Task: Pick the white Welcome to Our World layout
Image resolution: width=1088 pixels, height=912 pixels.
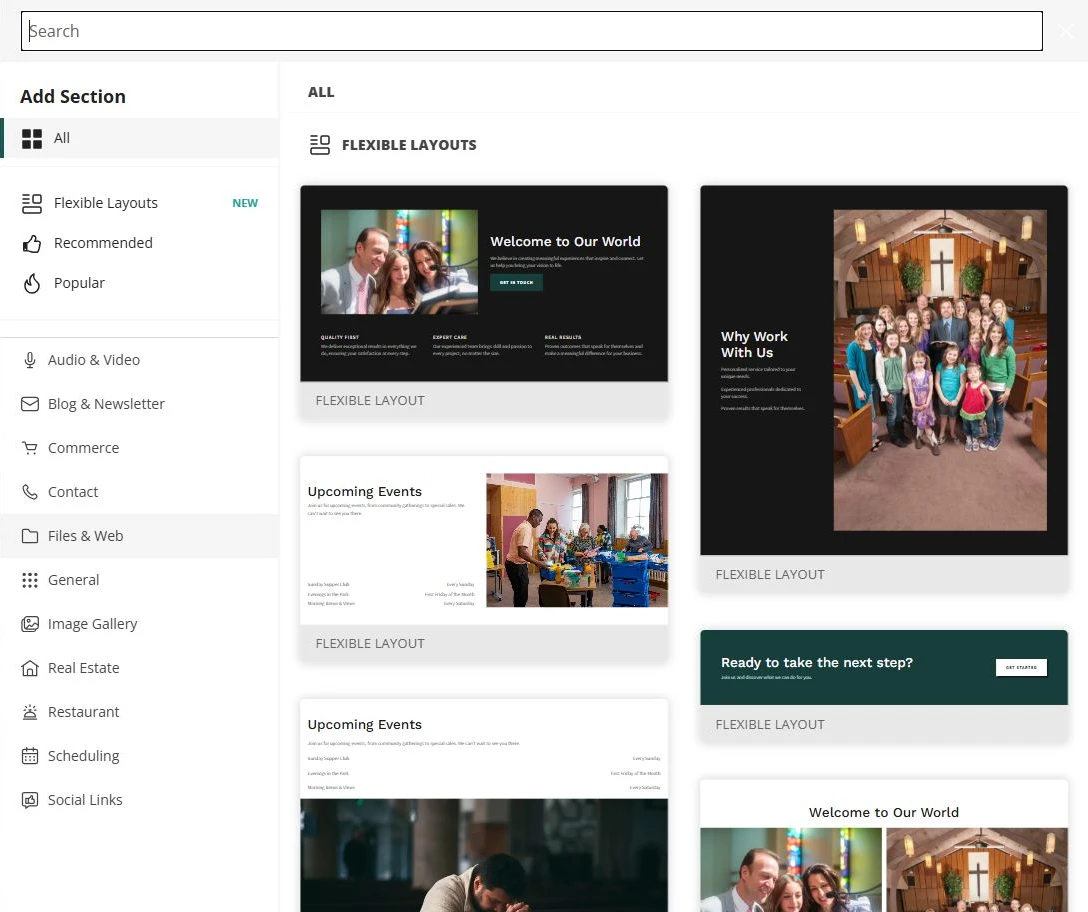Action: pyautogui.click(x=883, y=846)
